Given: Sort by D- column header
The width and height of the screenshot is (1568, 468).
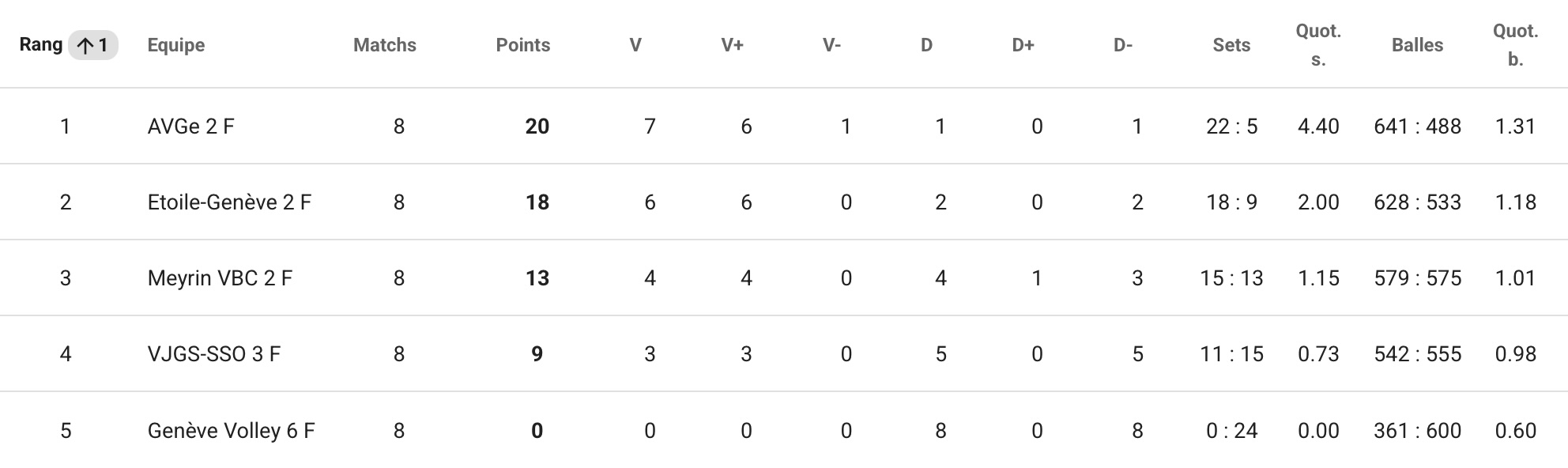Looking at the screenshot, I should [1124, 45].
